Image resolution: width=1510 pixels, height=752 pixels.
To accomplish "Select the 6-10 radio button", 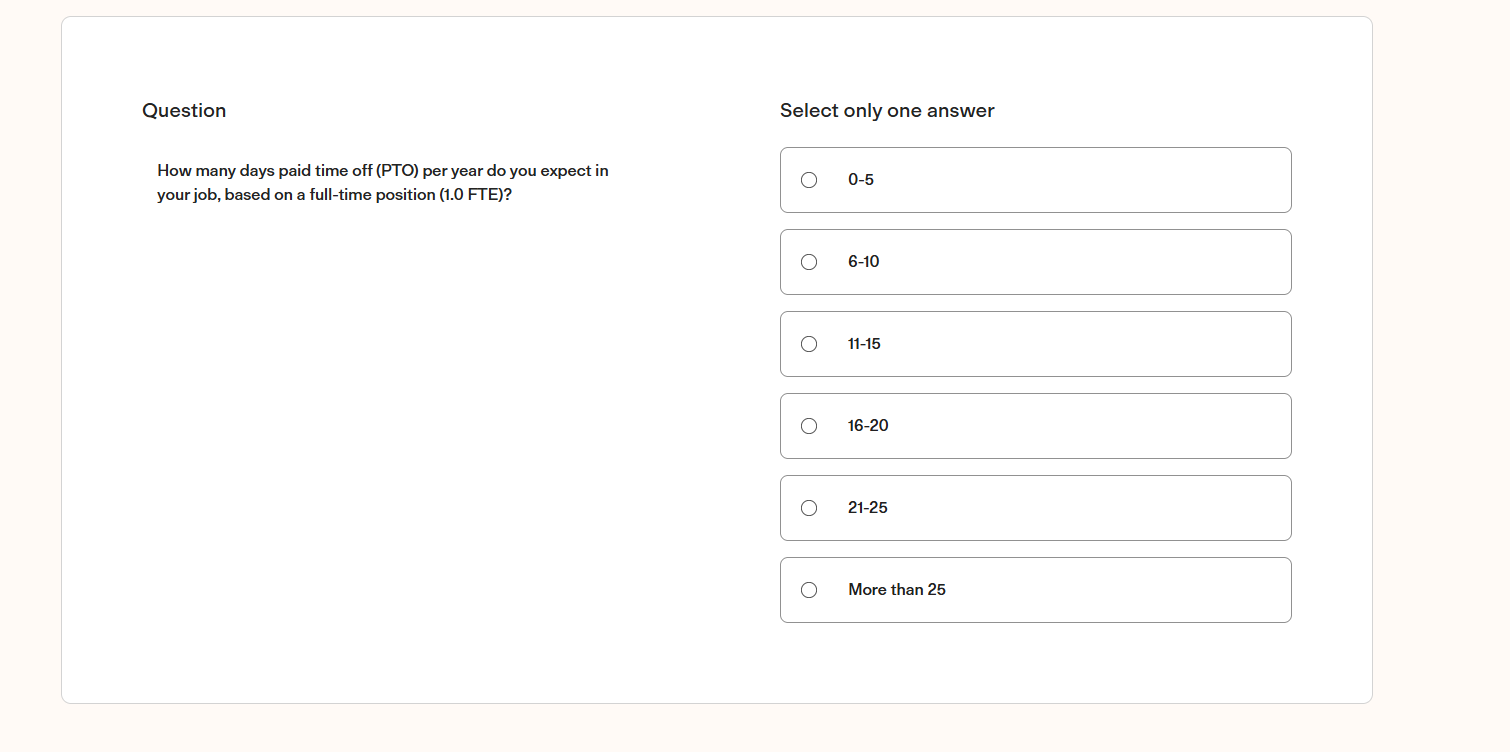I will (809, 262).
